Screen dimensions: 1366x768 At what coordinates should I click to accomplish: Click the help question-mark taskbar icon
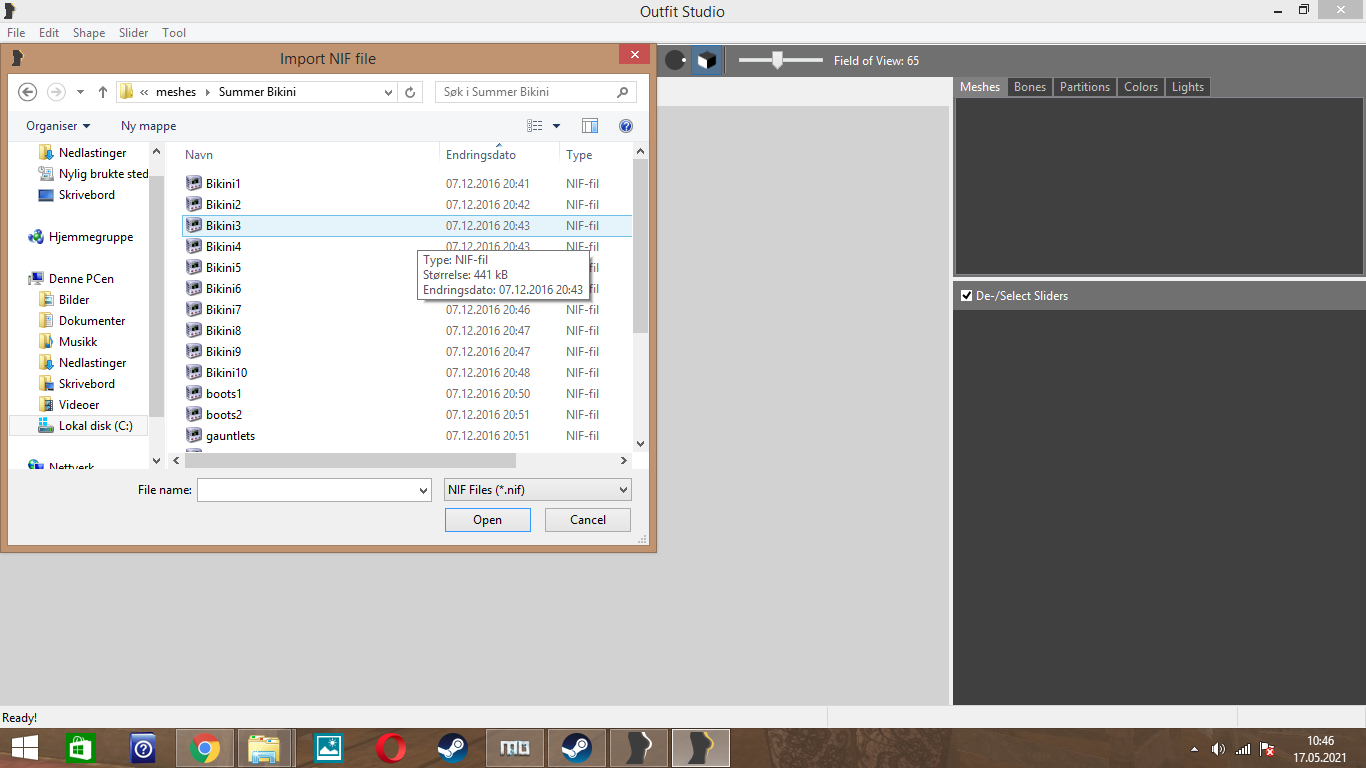(x=143, y=748)
